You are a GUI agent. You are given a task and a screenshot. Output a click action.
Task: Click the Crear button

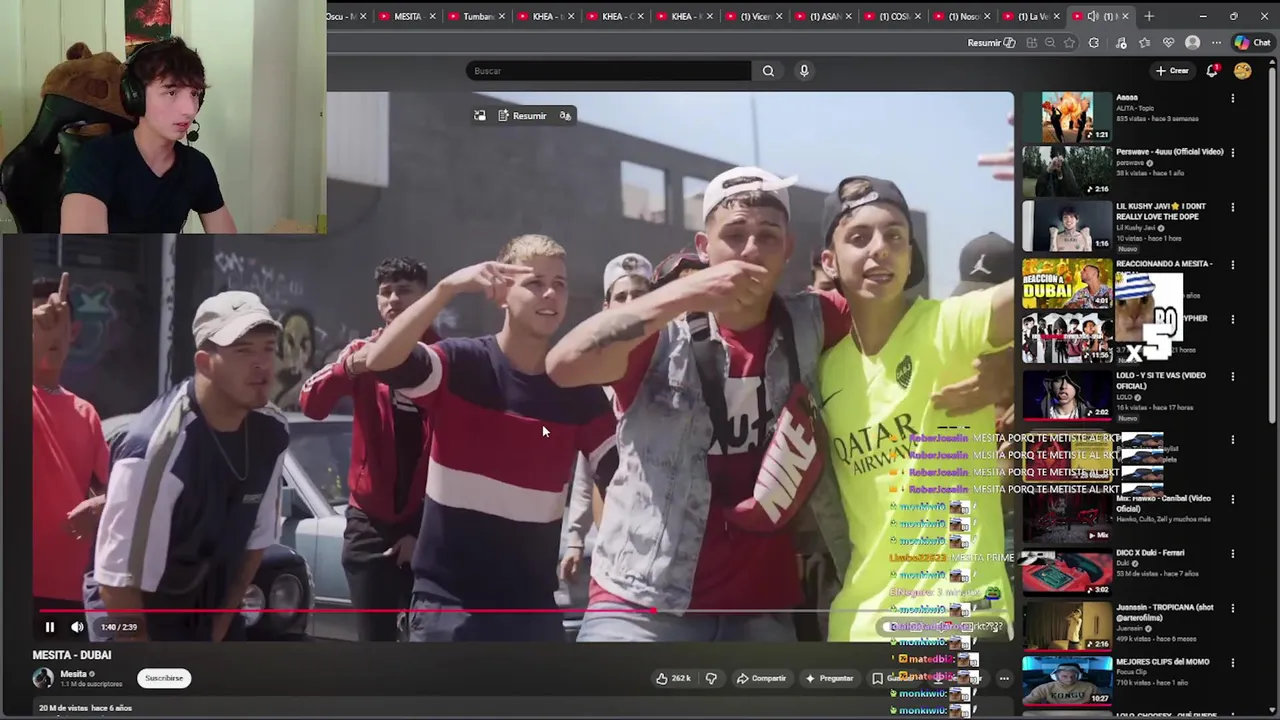(1172, 71)
